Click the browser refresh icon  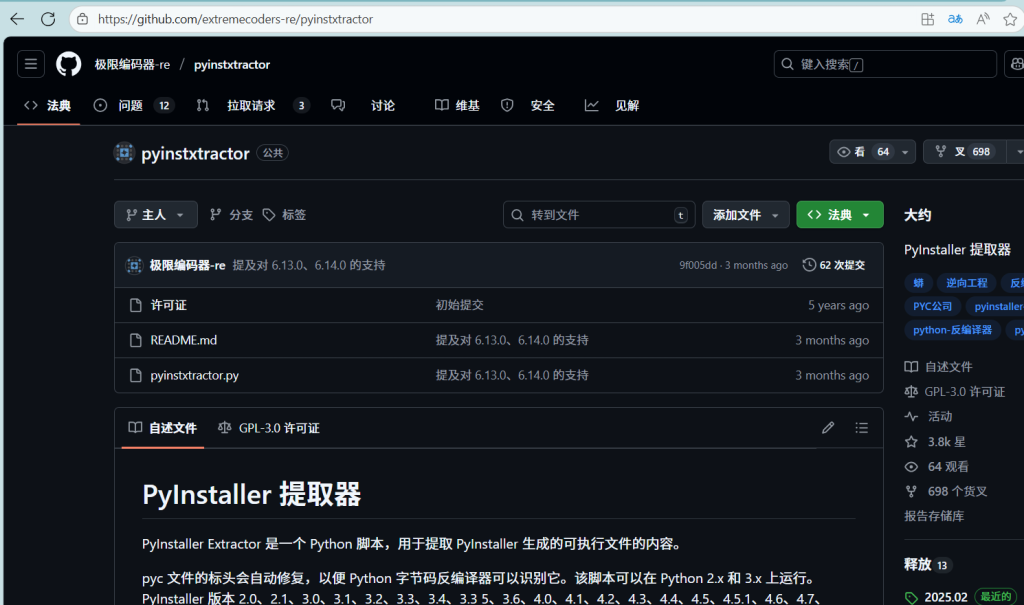pyautogui.click(x=48, y=18)
